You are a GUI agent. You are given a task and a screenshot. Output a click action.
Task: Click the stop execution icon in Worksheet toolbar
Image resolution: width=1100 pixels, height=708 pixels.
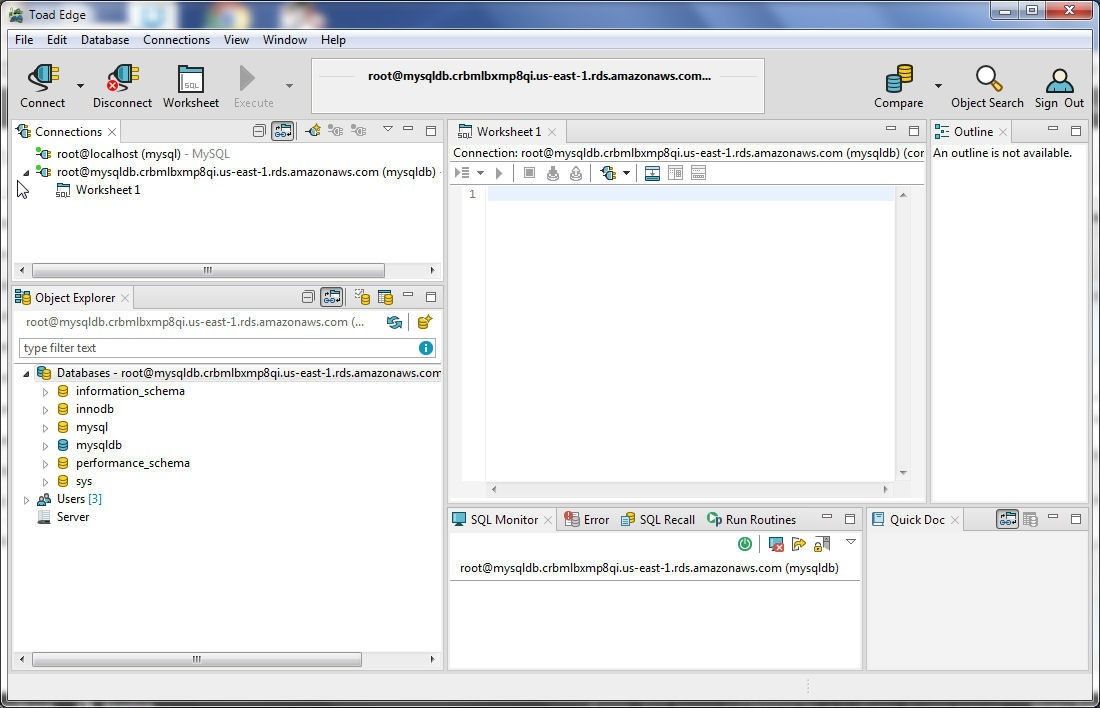pyautogui.click(x=530, y=173)
